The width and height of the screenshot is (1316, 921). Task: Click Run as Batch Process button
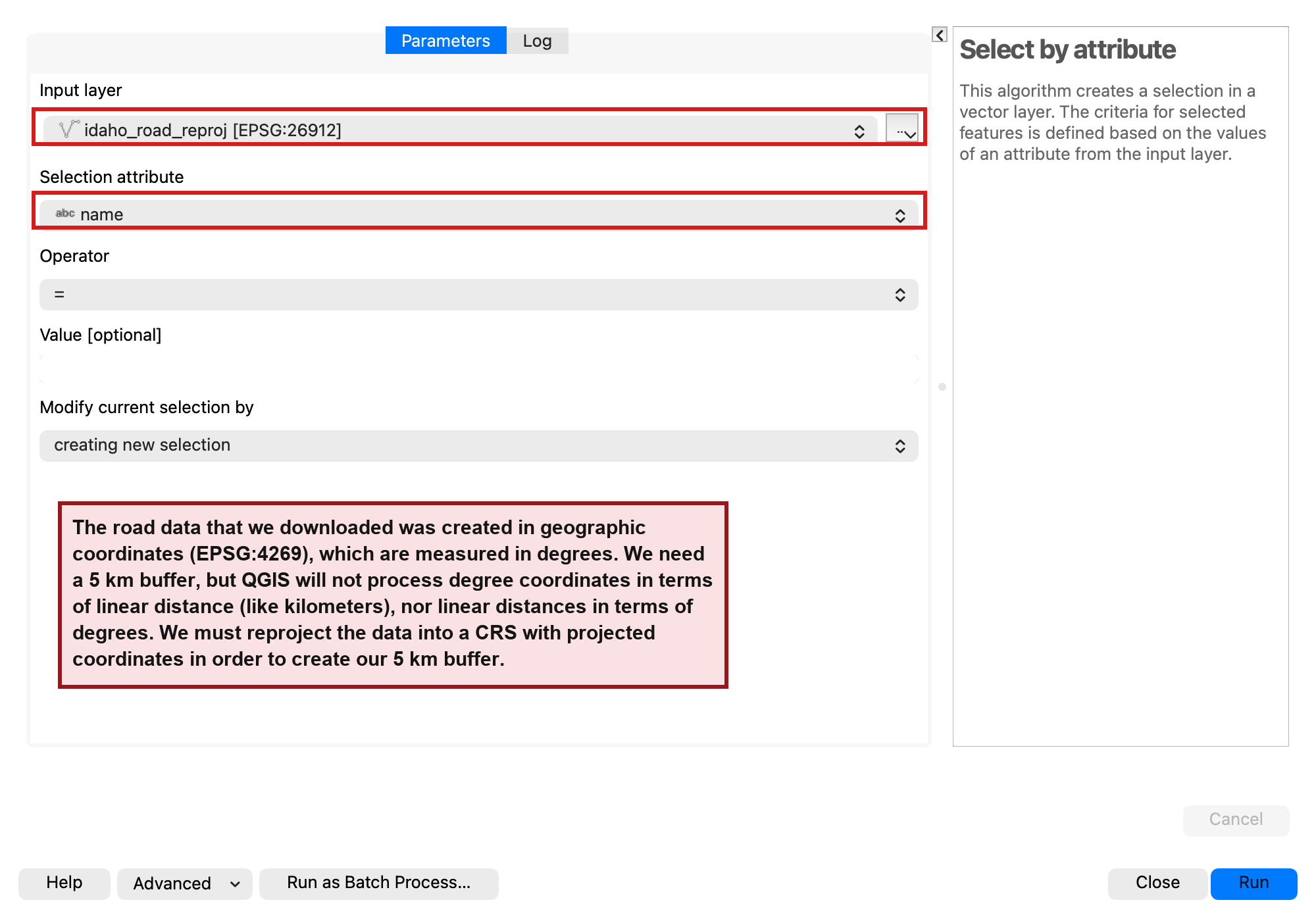tap(378, 883)
